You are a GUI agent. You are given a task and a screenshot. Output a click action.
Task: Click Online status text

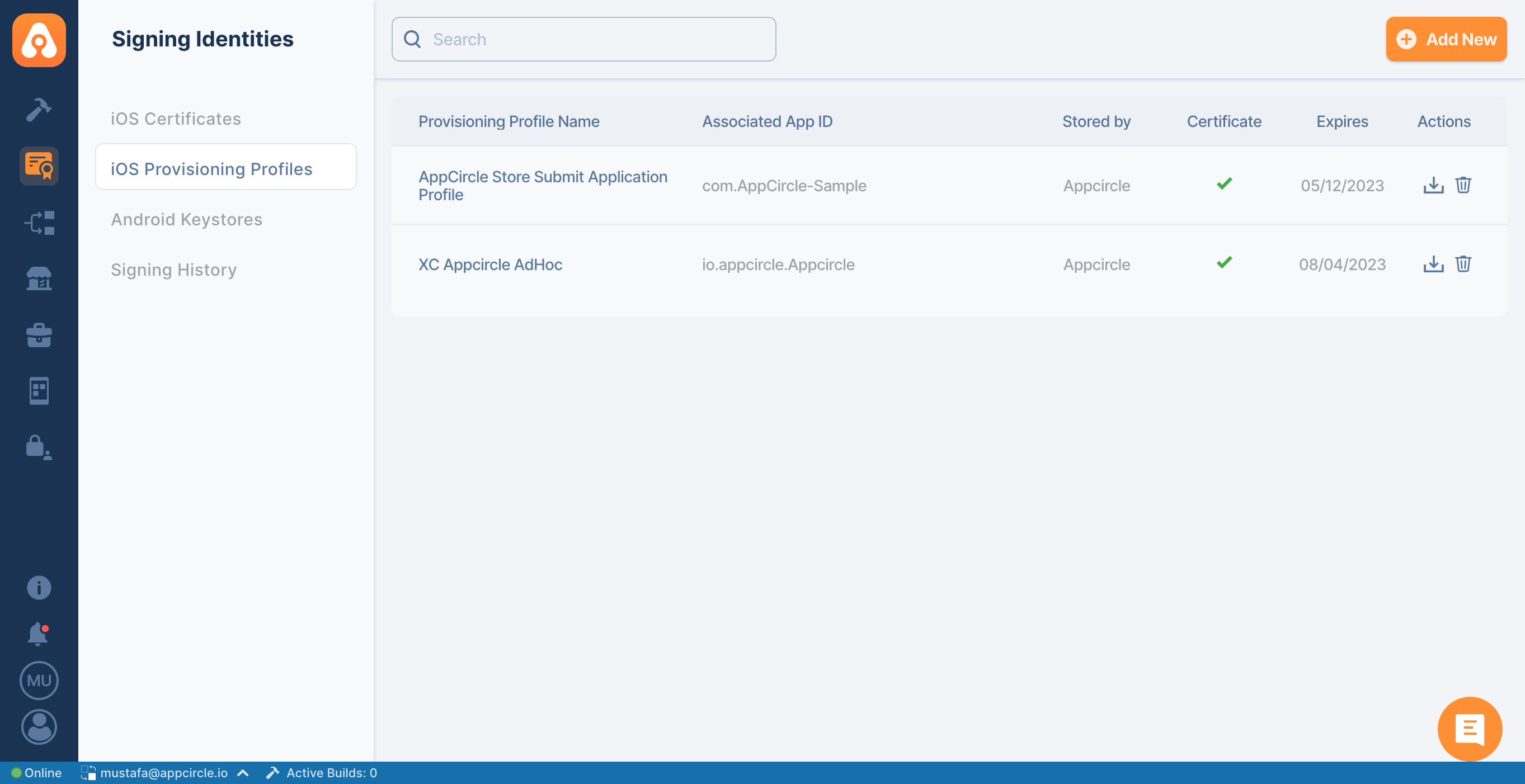(x=43, y=772)
